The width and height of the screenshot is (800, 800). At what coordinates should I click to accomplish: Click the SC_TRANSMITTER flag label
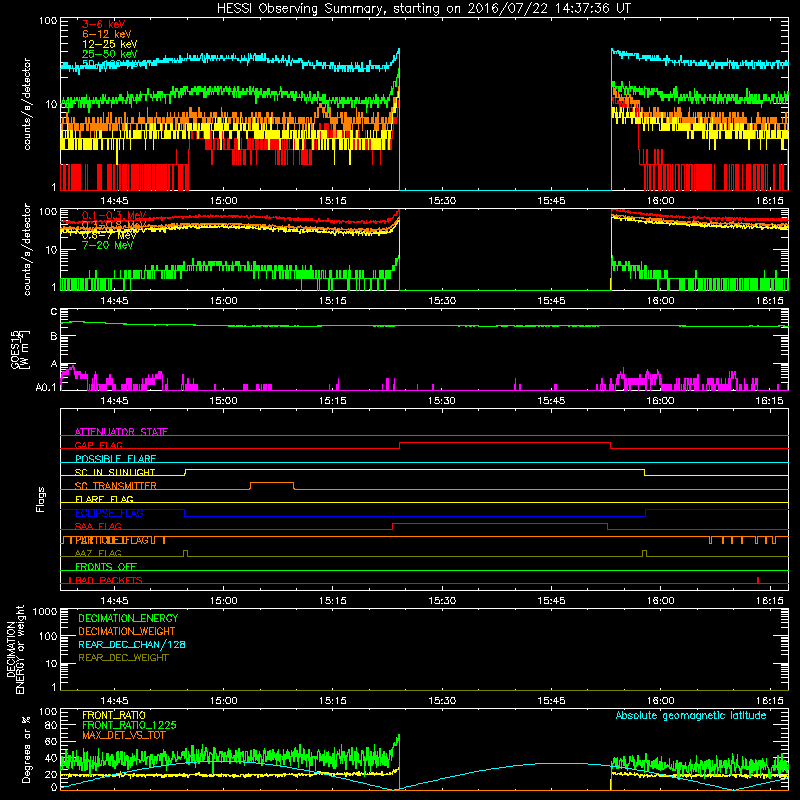116,485
